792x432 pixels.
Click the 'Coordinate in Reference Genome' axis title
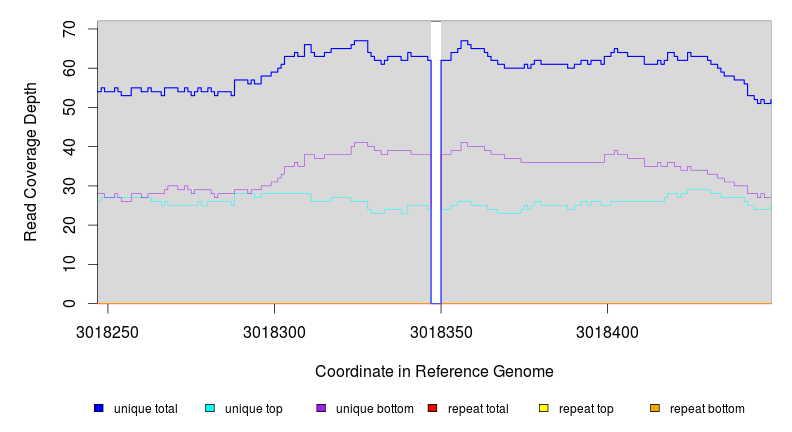tap(434, 372)
